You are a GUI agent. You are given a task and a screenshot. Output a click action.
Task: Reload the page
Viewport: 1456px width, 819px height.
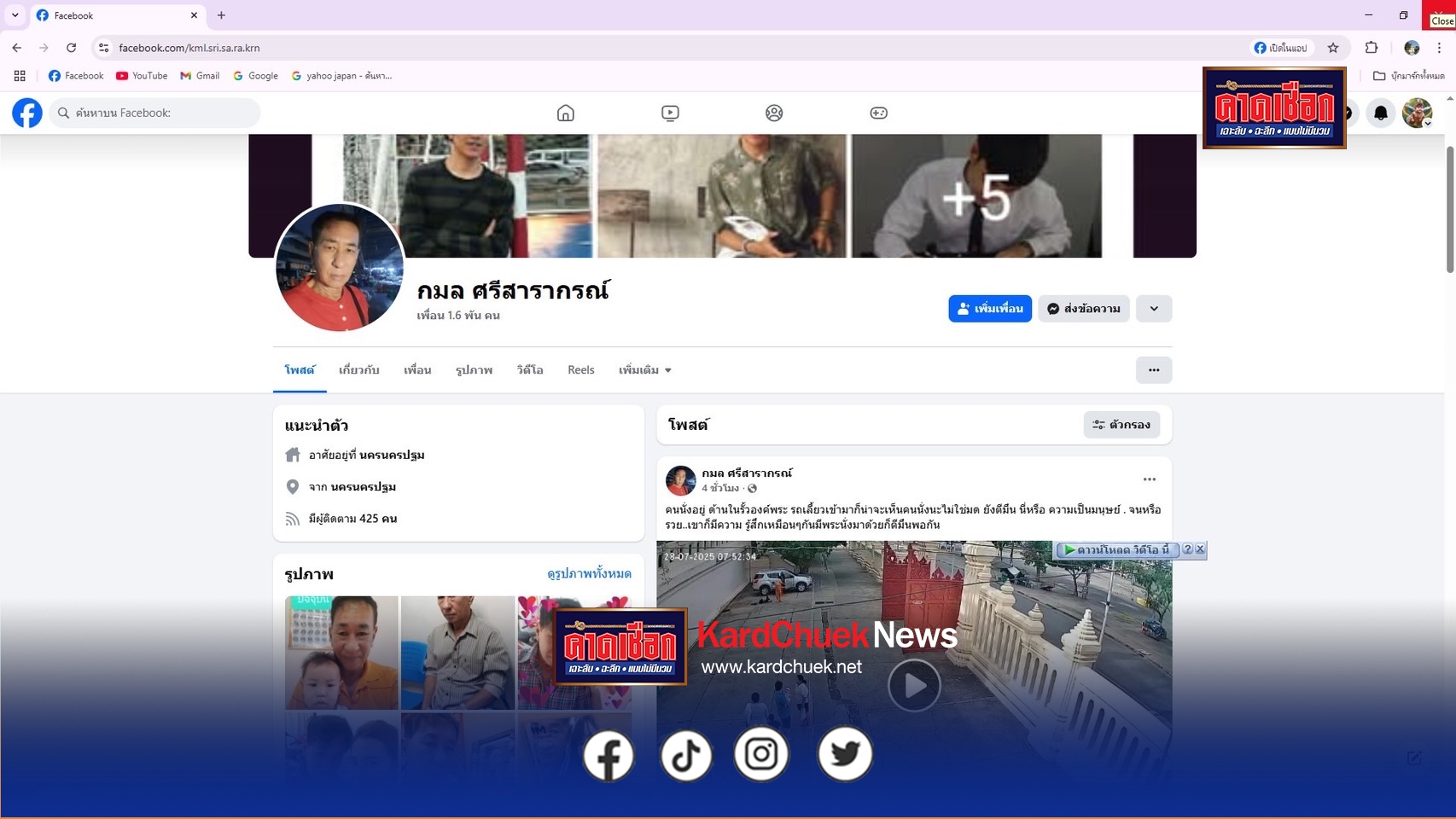tap(72, 48)
